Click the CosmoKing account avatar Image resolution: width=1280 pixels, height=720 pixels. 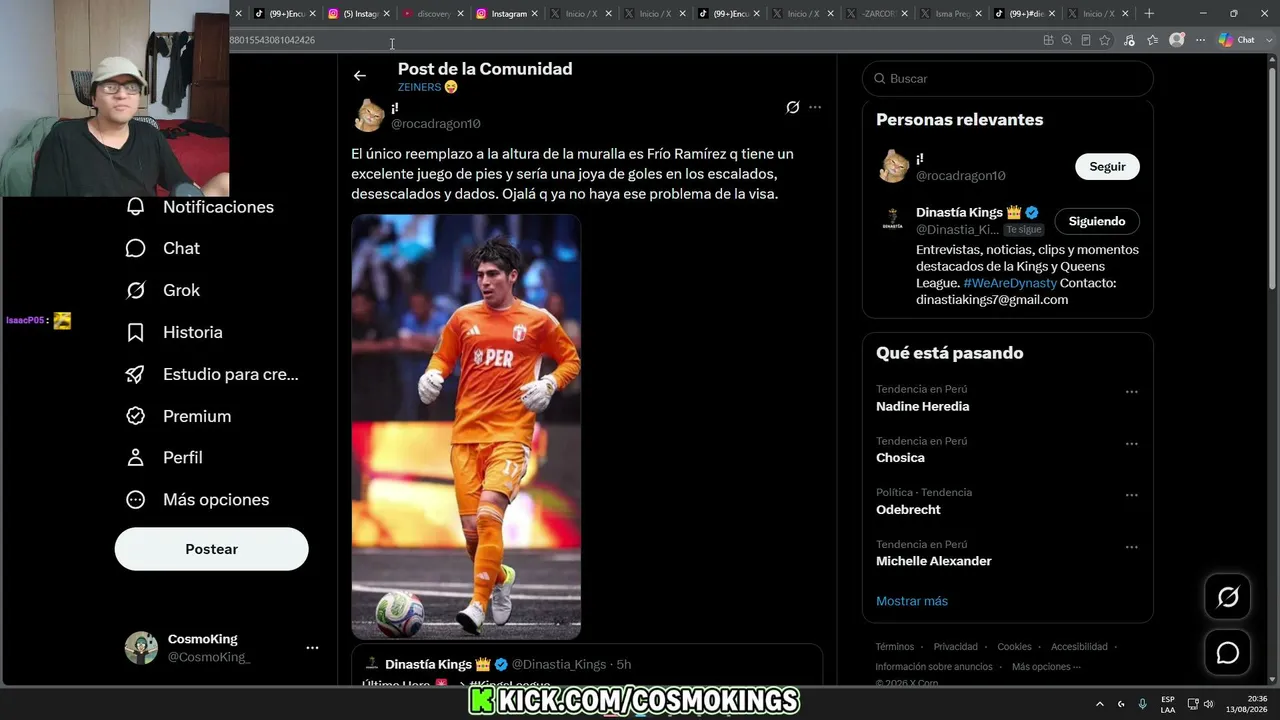[141, 648]
